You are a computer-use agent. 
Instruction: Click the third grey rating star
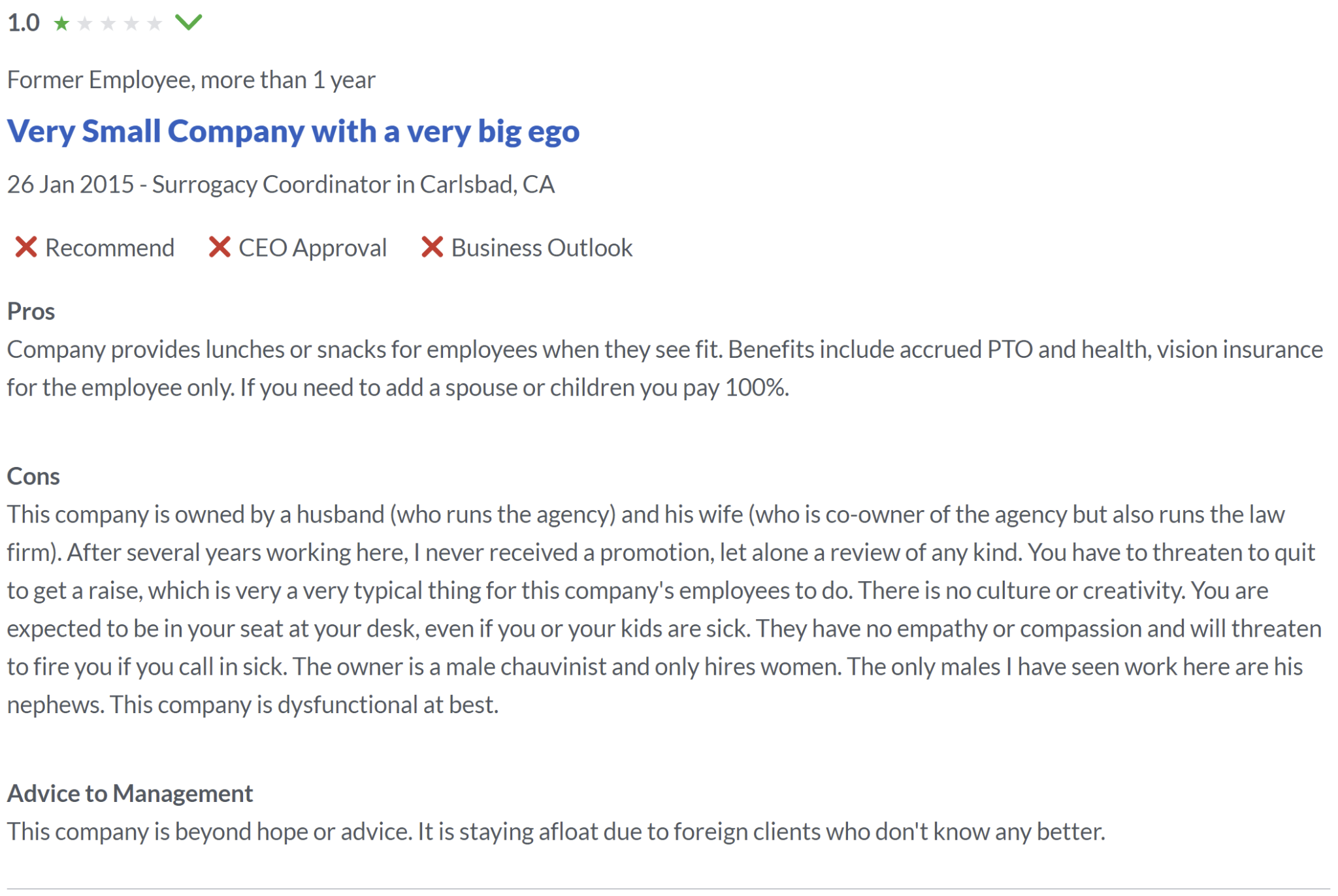coord(108,24)
